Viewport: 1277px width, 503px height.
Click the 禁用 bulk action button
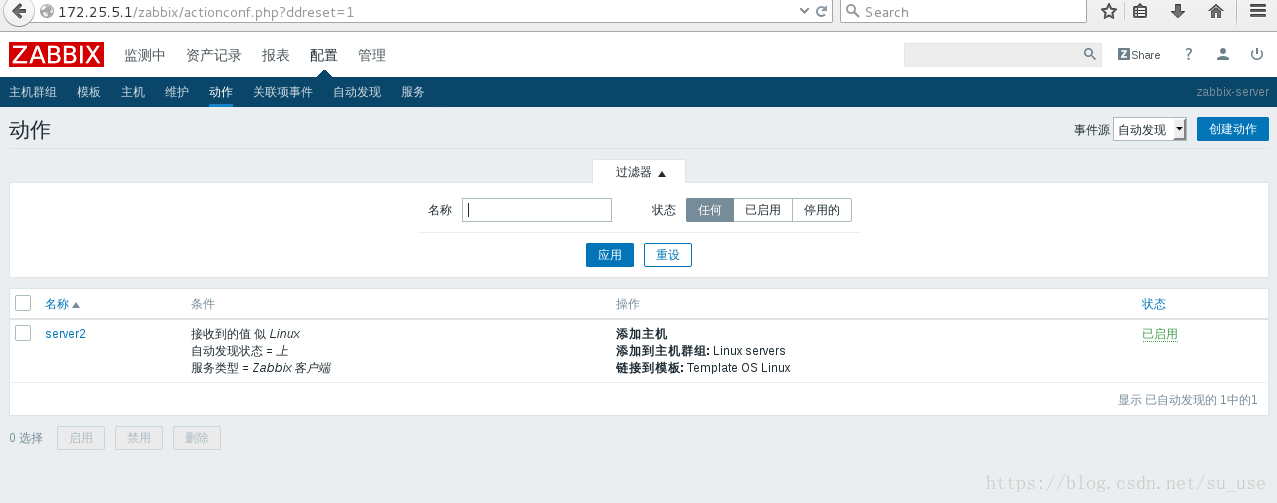point(139,438)
